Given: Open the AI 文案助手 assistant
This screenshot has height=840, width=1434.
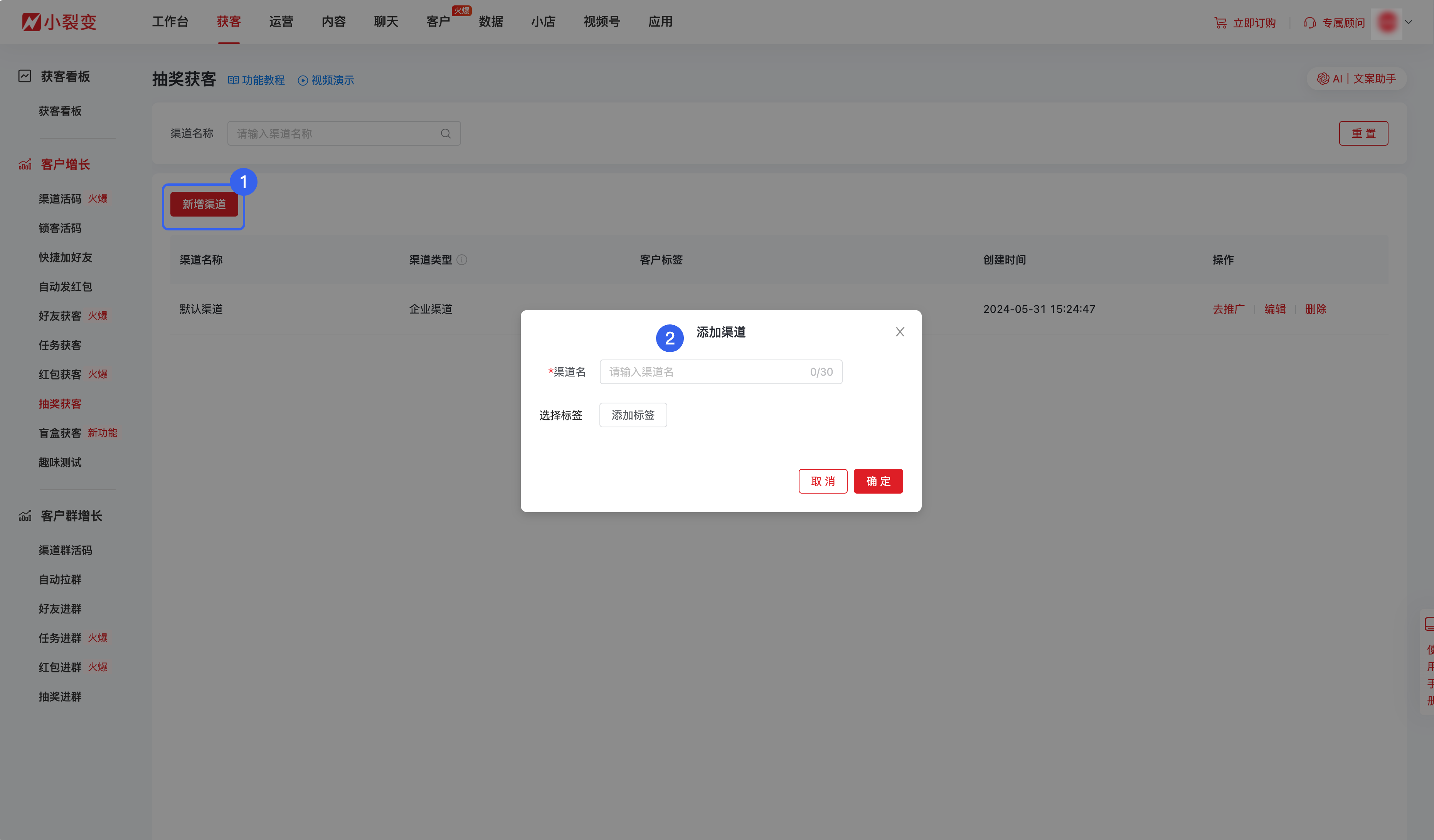Looking at the screenshot, I should tap(1357, 79).
